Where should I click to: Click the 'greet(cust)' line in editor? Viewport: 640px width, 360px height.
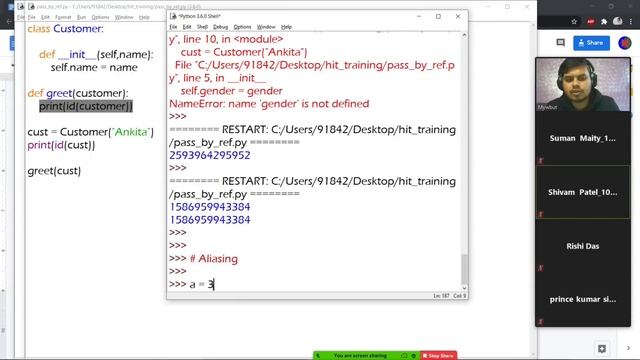pyautogui.click(x=54, y=171)
